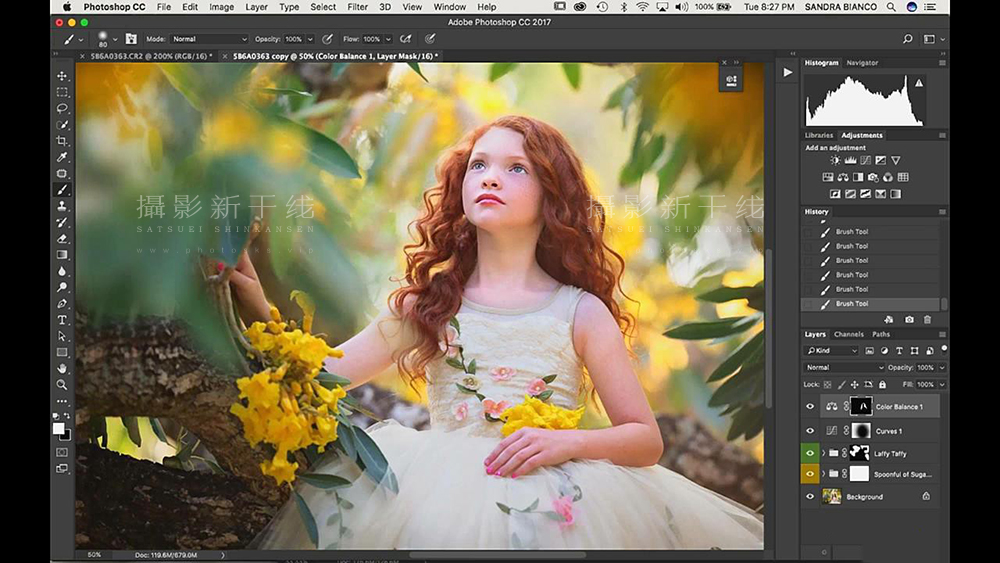1000x563 pixels.
Task: Open the layer Fill dropdown
Action: (942, 384)
